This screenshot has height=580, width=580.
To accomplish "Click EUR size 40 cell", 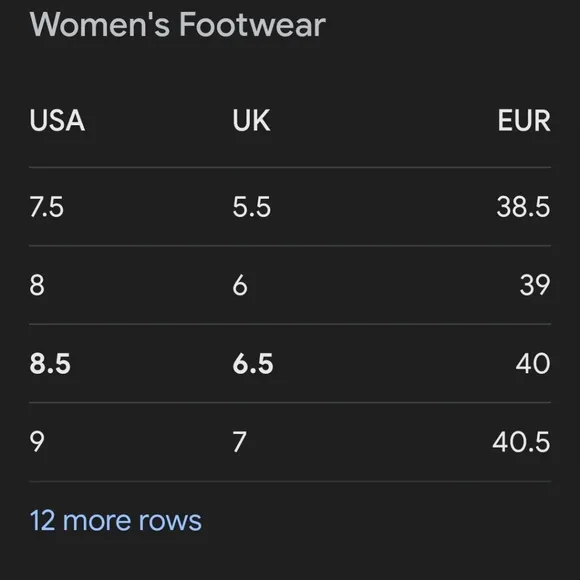I will [x=533, y=364].
